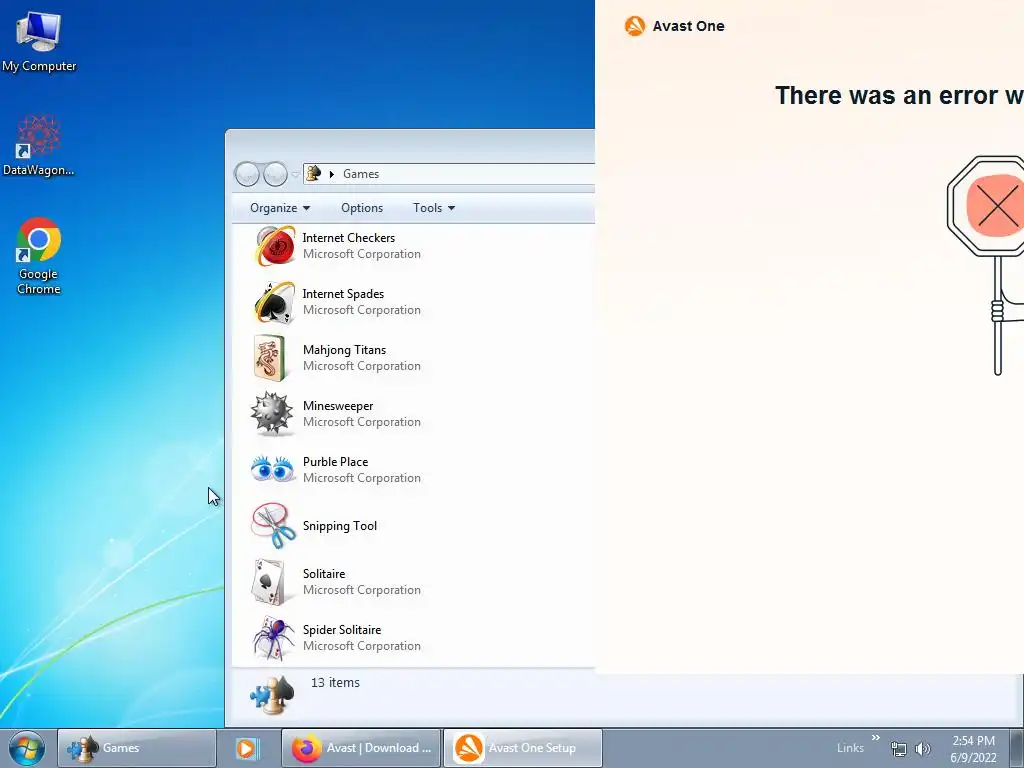
Task: Click the Back navigation button in Games
Action: click(x=247, y=174)
